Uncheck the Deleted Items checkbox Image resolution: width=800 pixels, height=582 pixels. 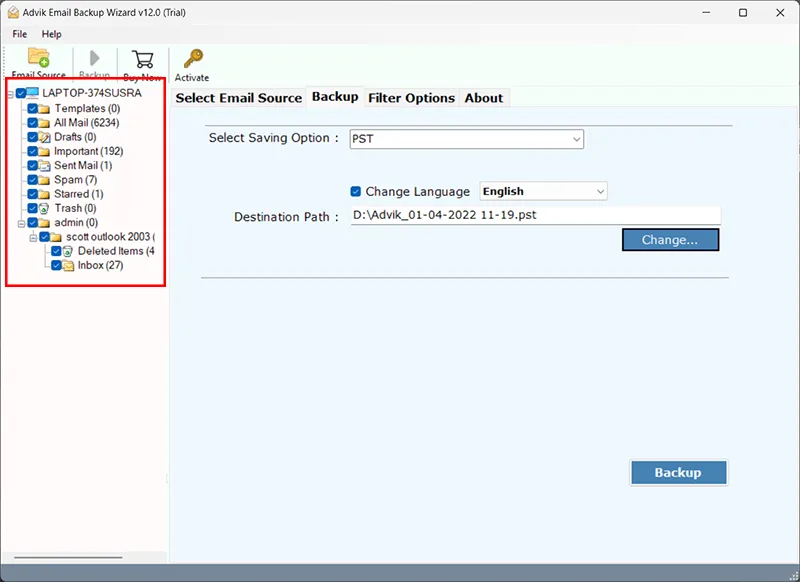(x=56, y=251)
